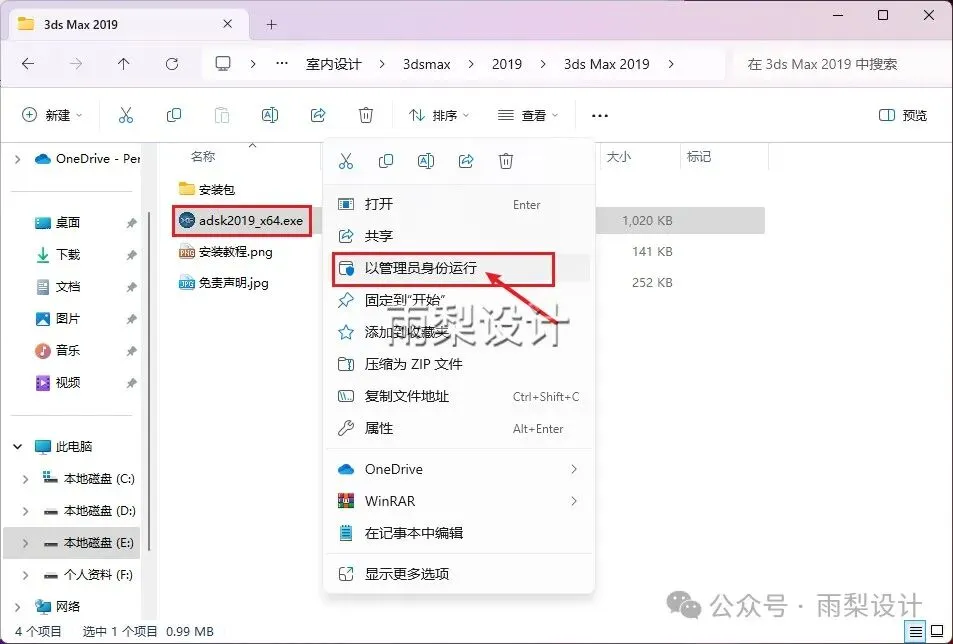Click the Back navigation arrow
This screenshot has width=953, height=644.
28,64
